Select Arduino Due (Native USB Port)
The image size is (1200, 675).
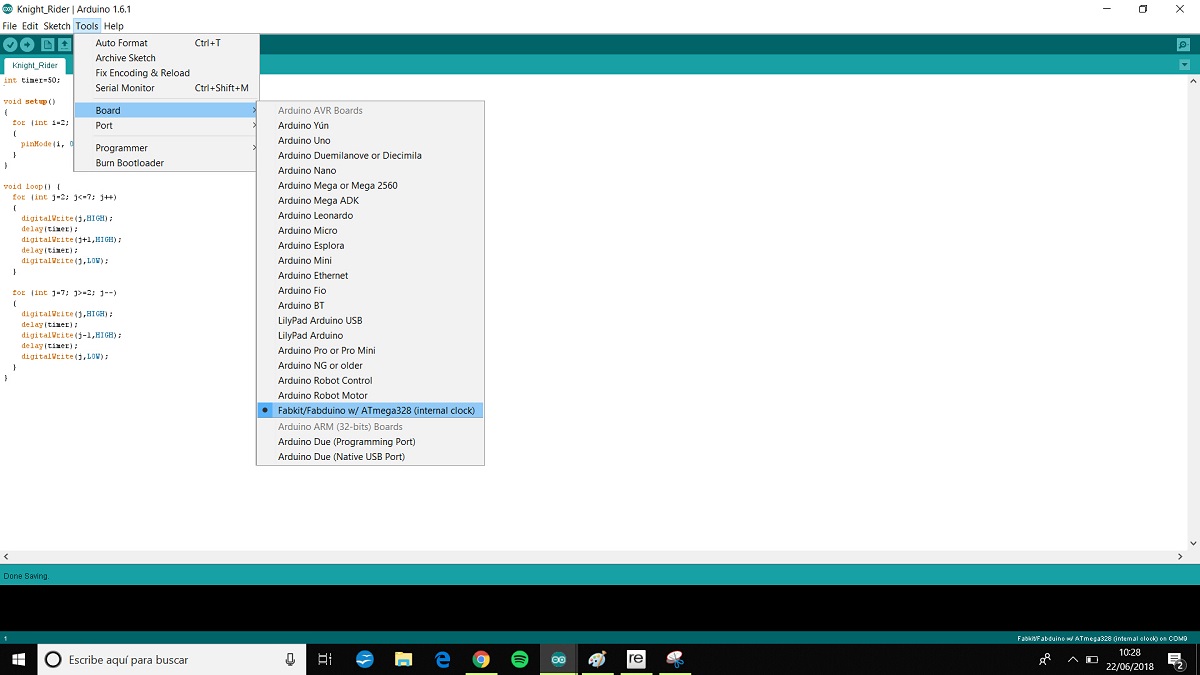click(370, 457)
